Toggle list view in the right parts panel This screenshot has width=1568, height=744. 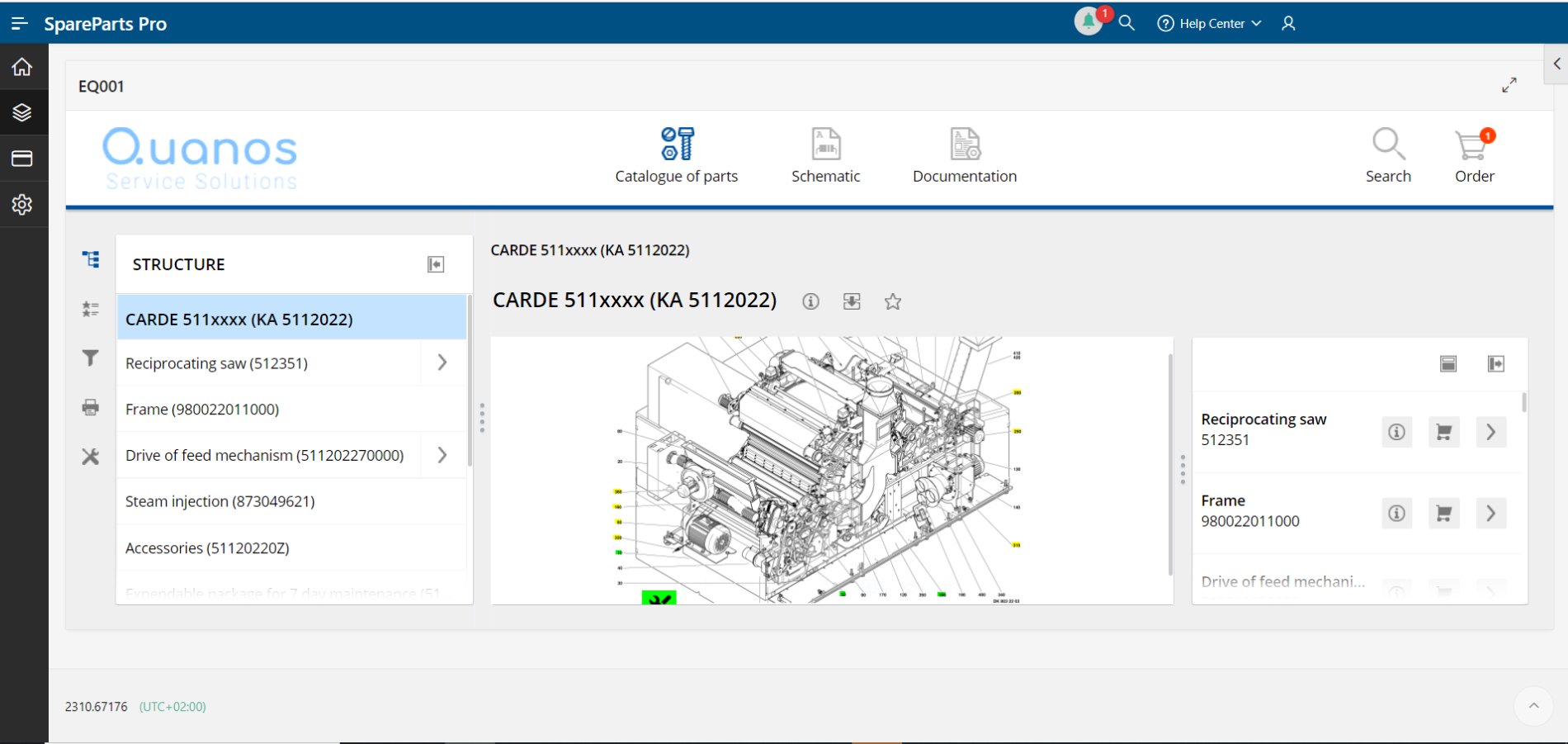click(x=1448, y=363)
